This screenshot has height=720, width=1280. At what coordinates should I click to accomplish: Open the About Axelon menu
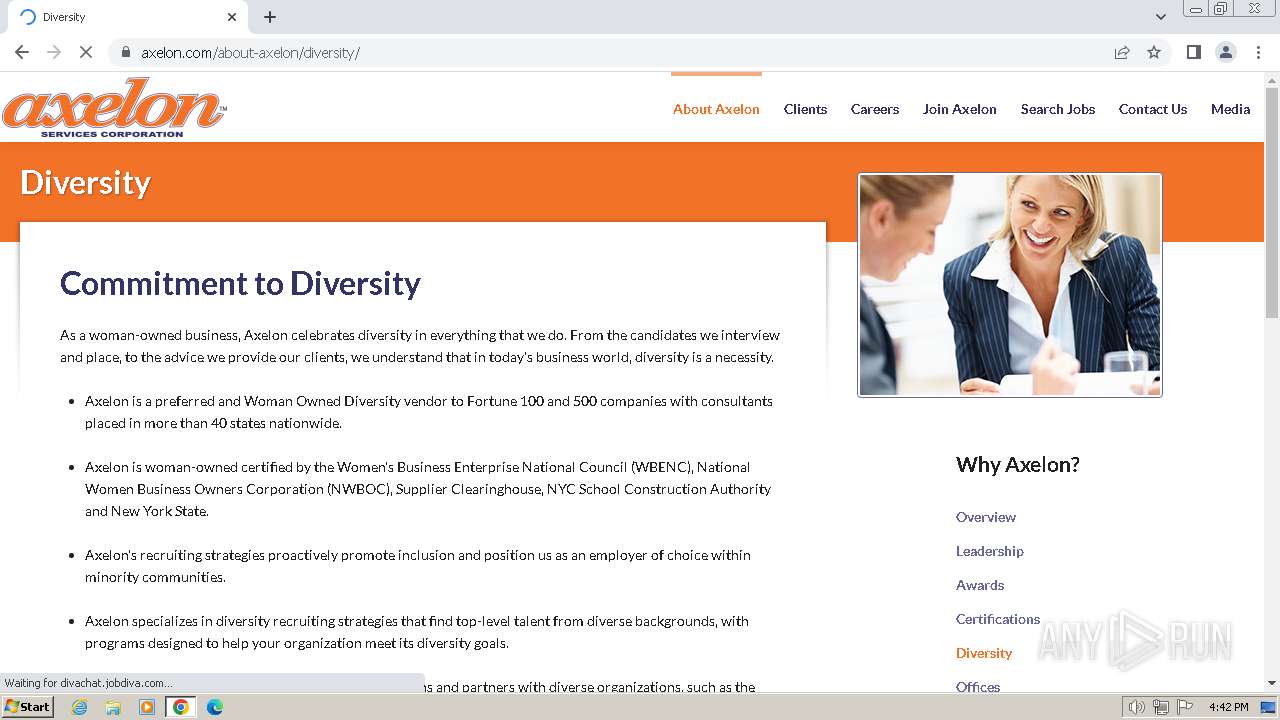pyautogui.click(x=716, y=109)
